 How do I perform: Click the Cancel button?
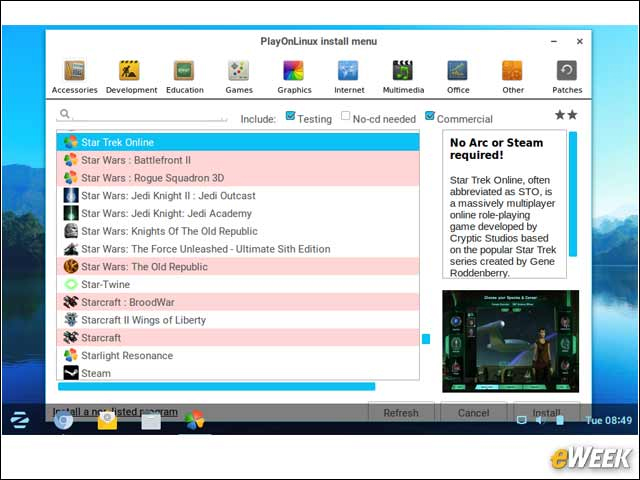[473, 412]
